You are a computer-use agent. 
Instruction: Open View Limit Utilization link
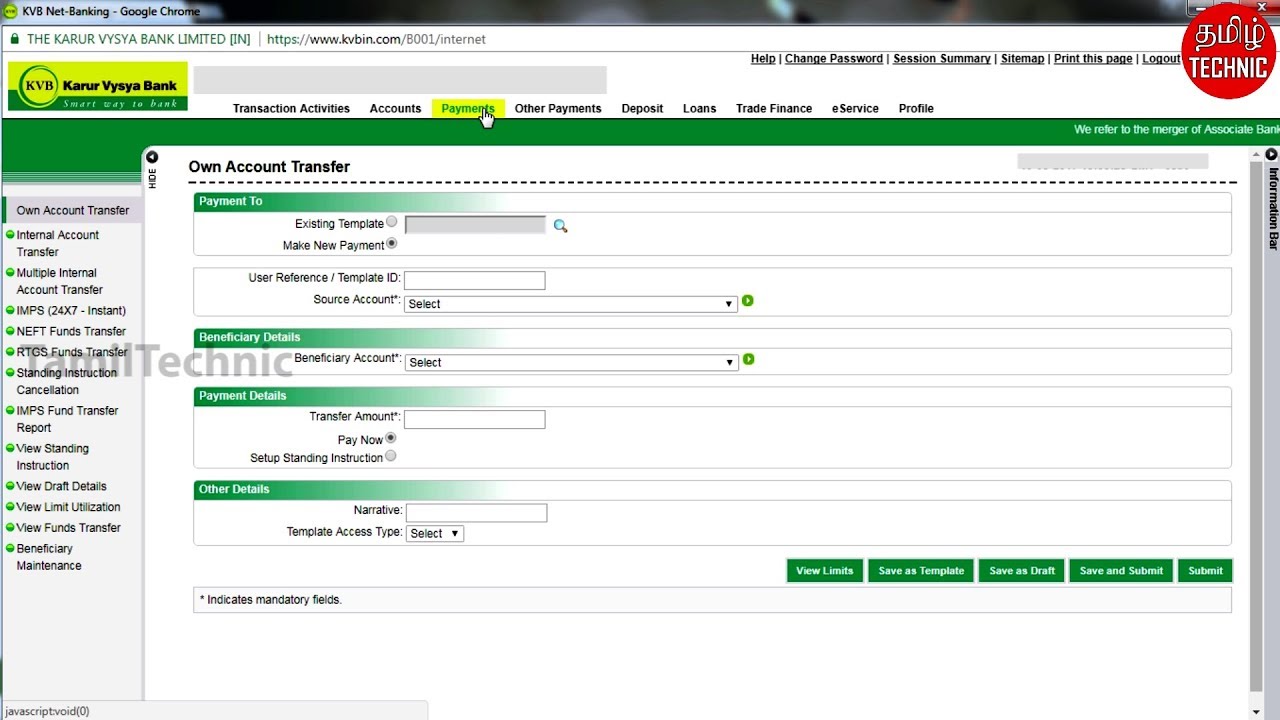pos(68,508)
